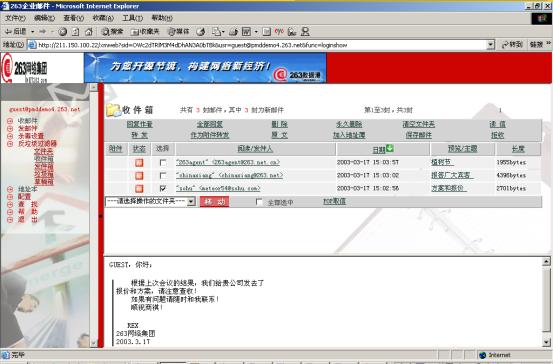
Task: Open the Favorites (收藏夹) toolbar button
Action: click(x=145, y=32)
